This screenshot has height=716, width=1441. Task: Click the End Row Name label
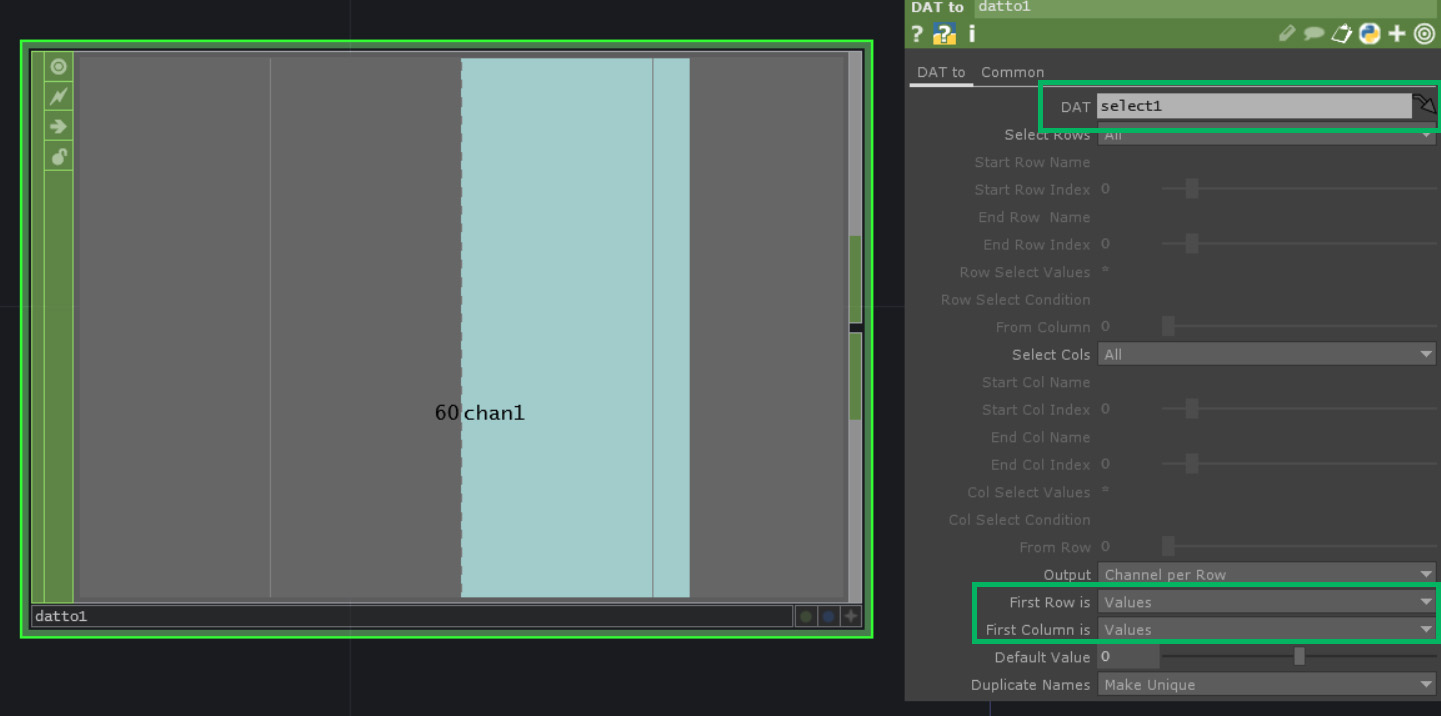pyautogui.click(x=1034, y=217)
